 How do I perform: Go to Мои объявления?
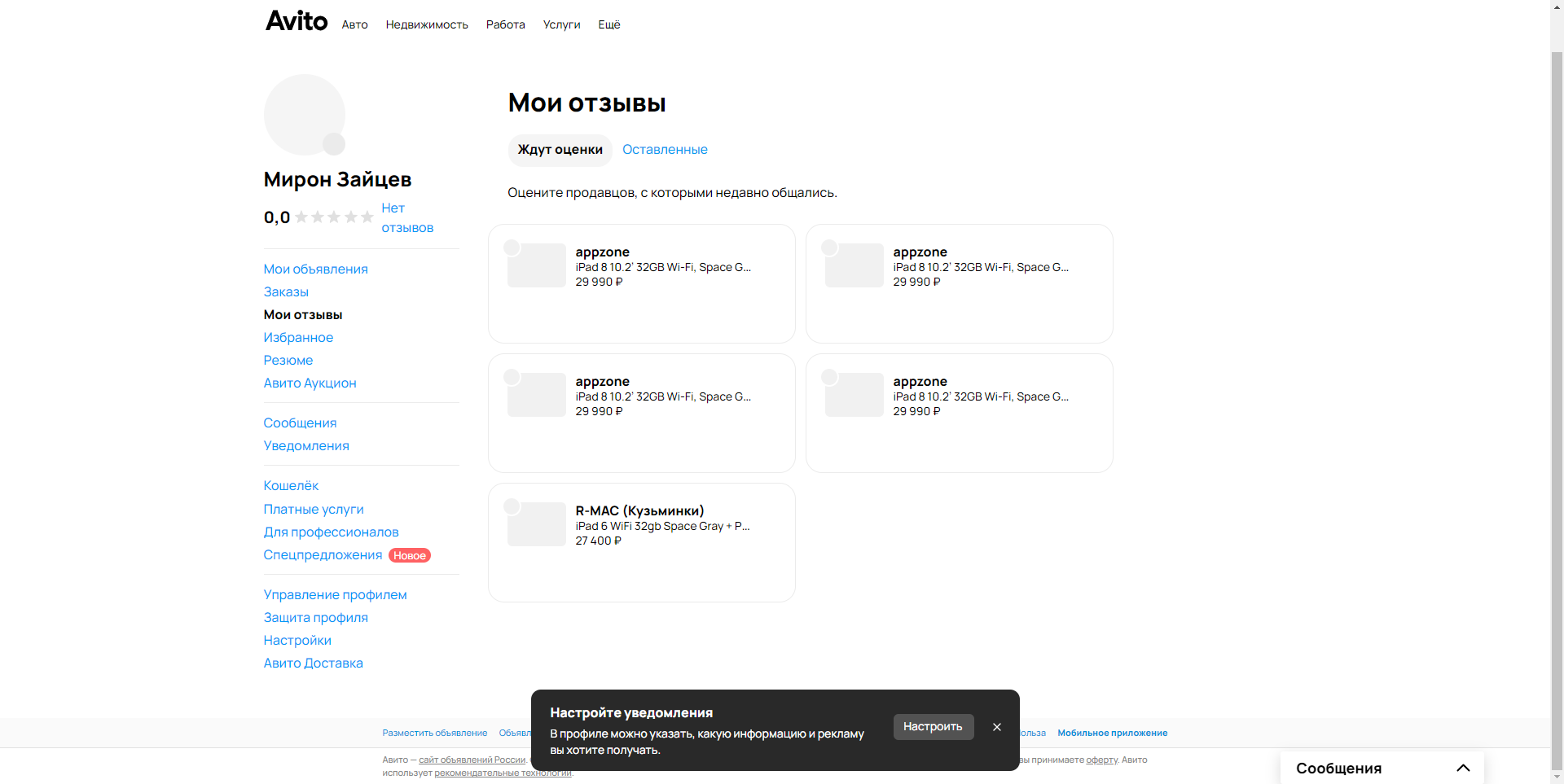(x=315, y=269)
